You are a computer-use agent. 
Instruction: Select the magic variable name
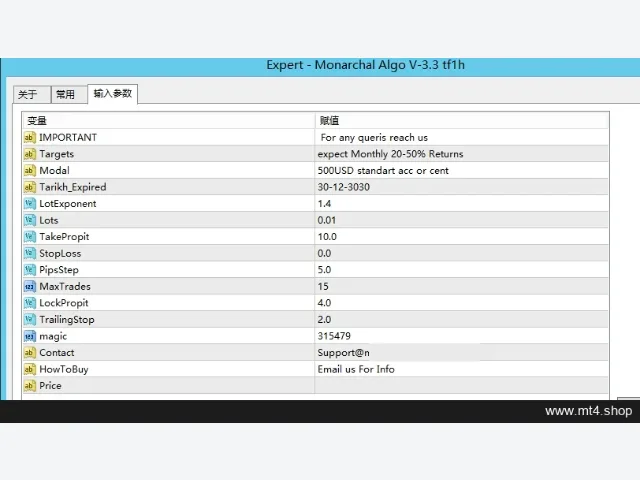click(x=53, y=337)
